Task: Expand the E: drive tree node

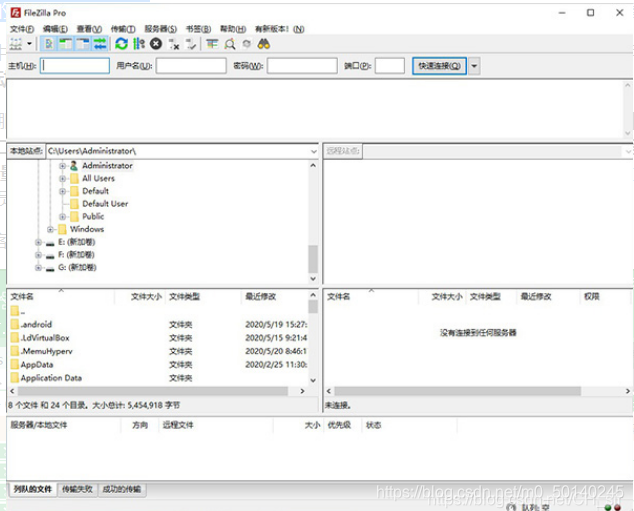Action: click(x=38, y=242)
